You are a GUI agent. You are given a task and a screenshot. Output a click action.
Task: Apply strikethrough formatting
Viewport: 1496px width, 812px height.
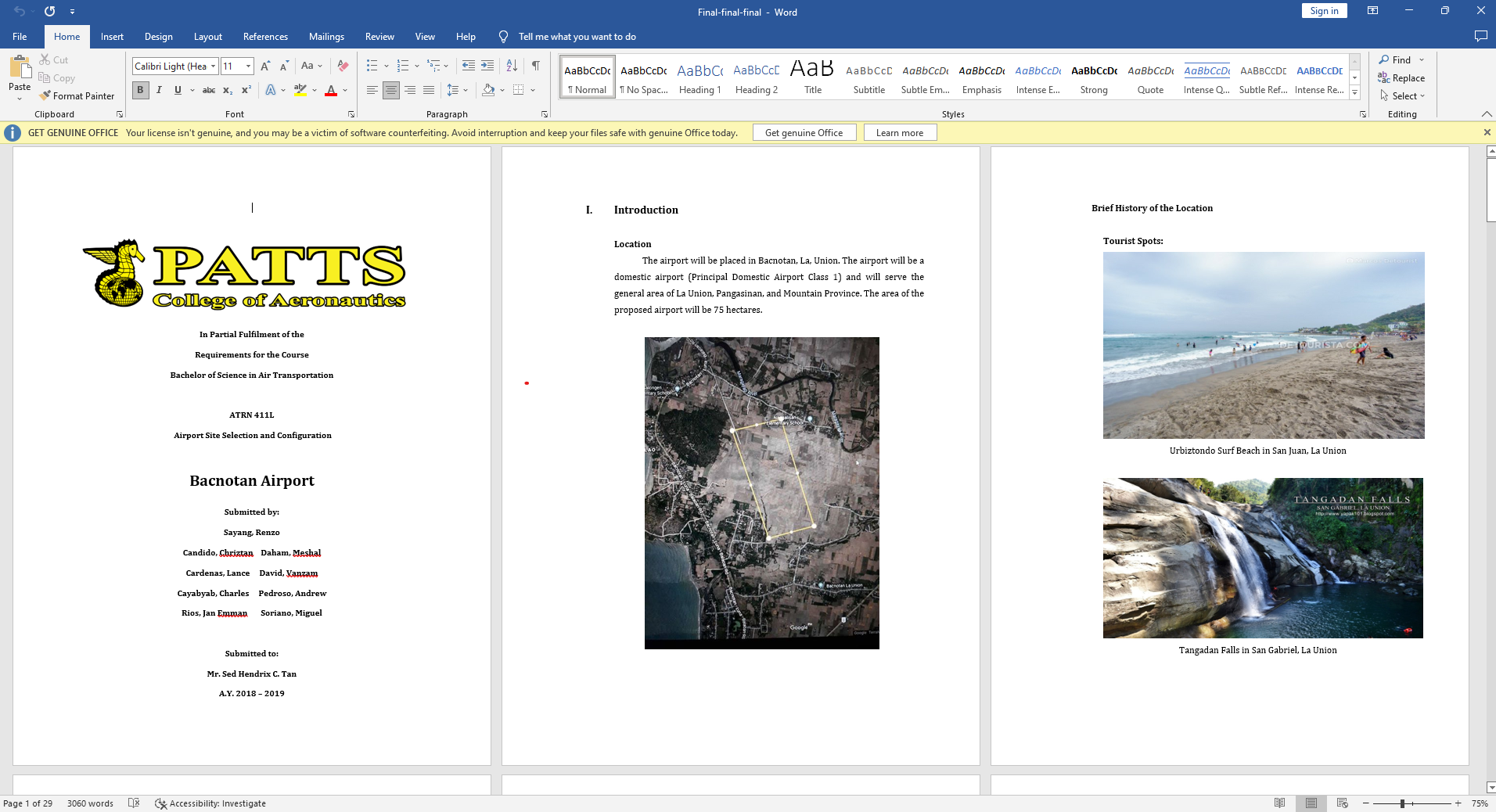[x=209, y=91]
